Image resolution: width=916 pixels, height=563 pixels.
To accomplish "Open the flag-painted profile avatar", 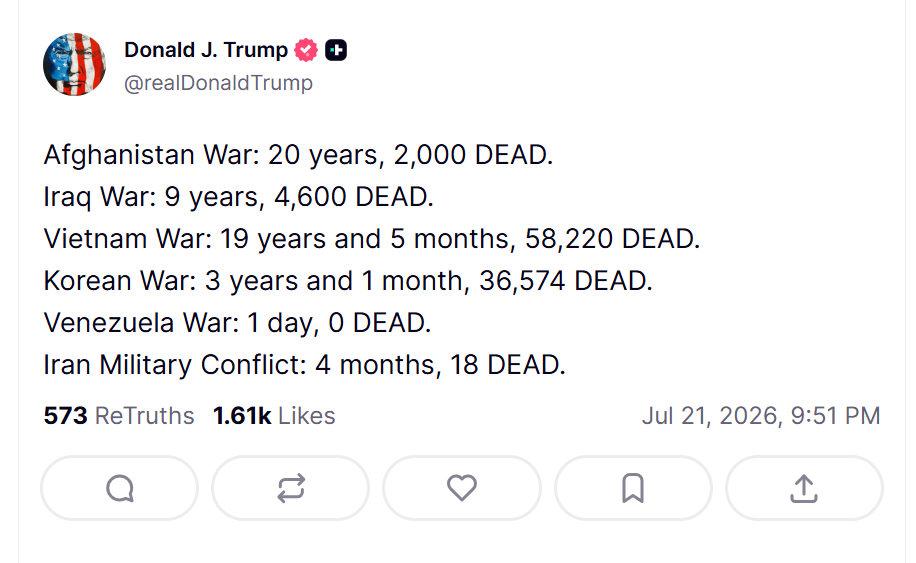I will pos(74,65).
